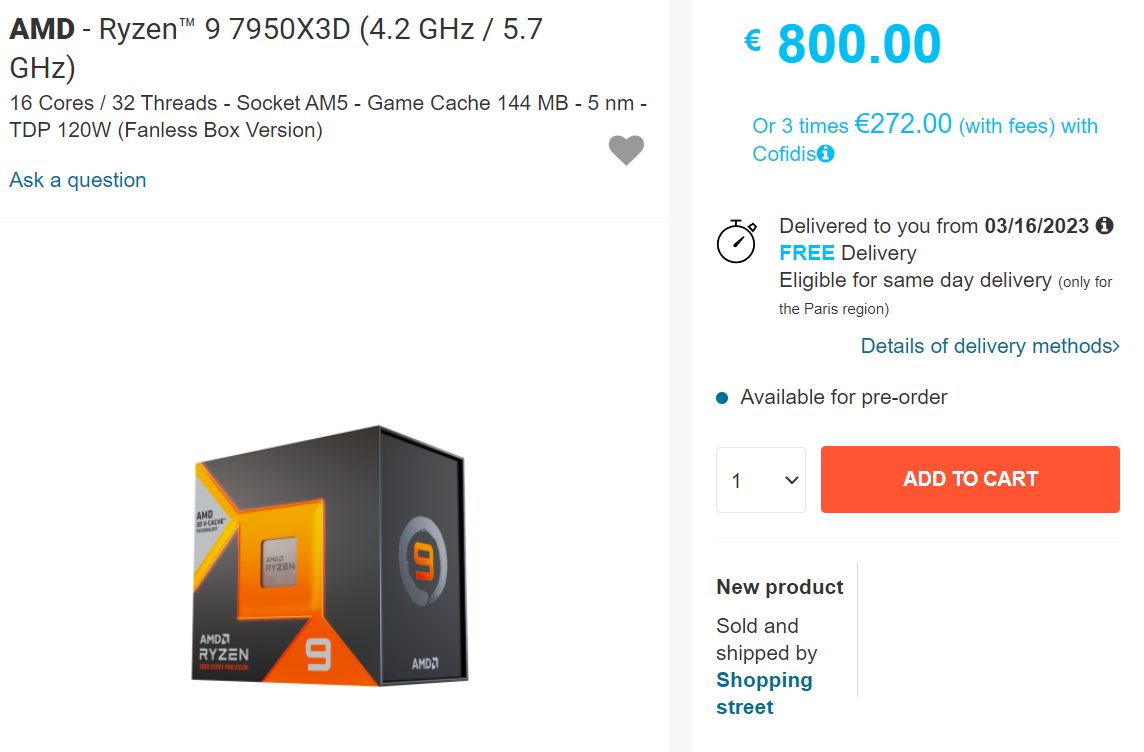Click the heart wishlist icon
This screenshot has height=752, width=1144.
tap(626, 149)
